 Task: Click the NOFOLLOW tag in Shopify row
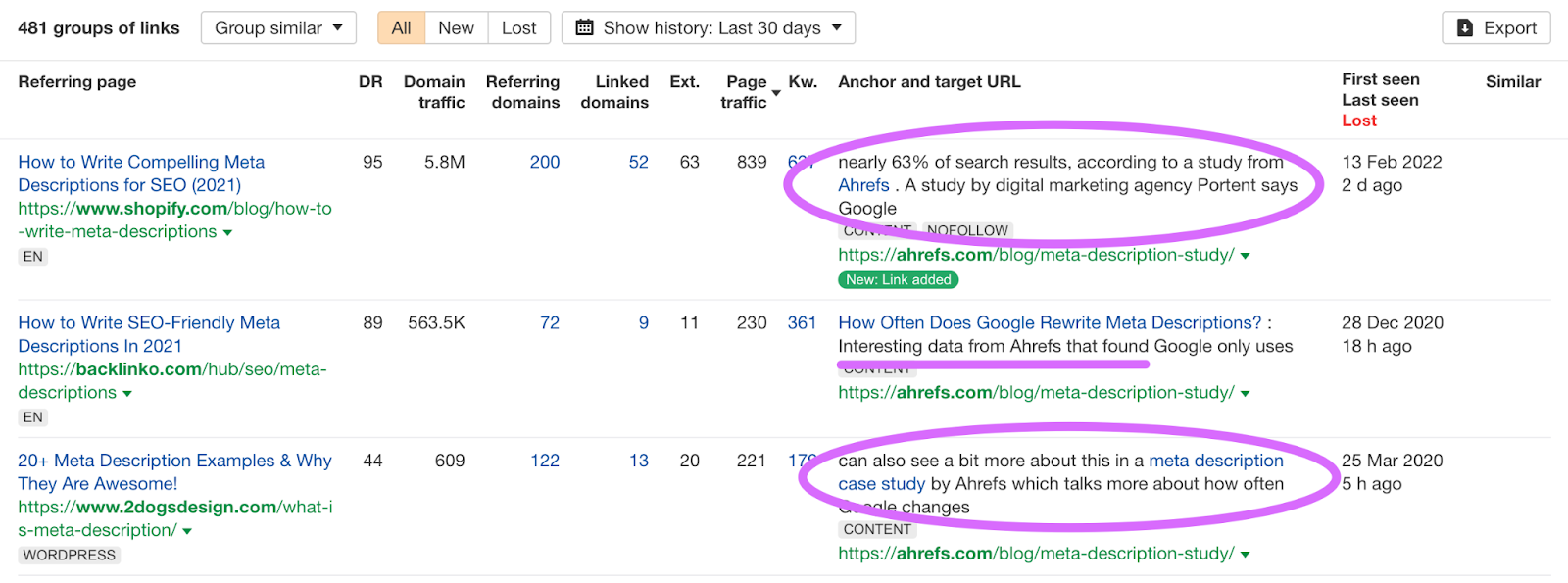[x=967, y=231]
